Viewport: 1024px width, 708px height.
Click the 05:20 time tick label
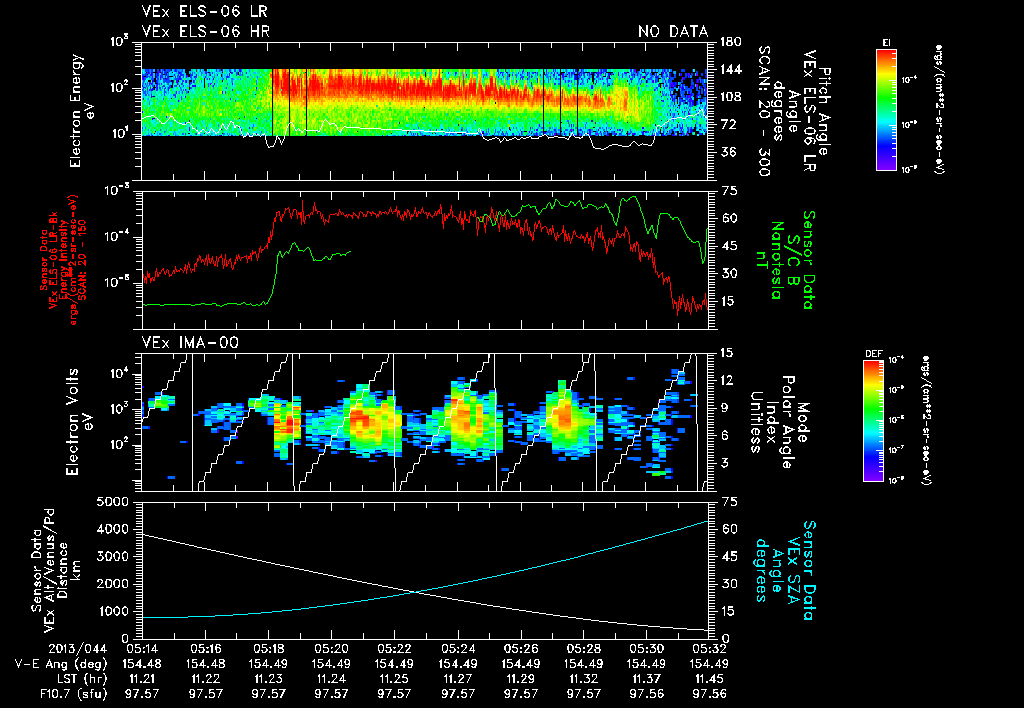(x=331, y=649)
